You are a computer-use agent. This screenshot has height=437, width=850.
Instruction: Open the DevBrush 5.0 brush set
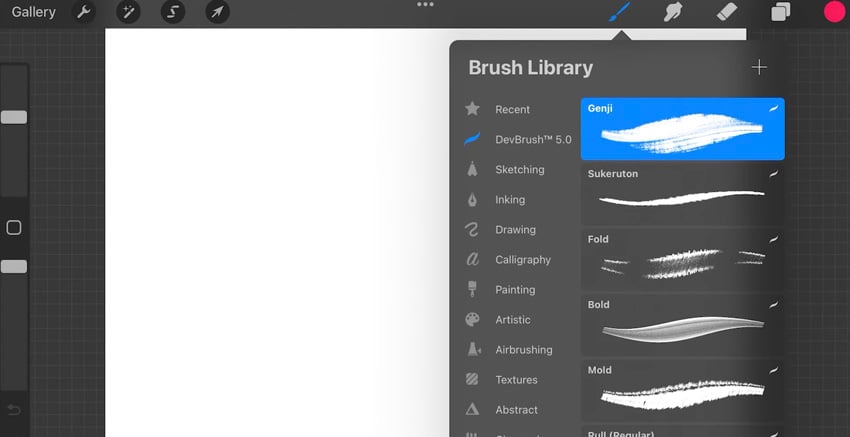click(x=518, y=139)
